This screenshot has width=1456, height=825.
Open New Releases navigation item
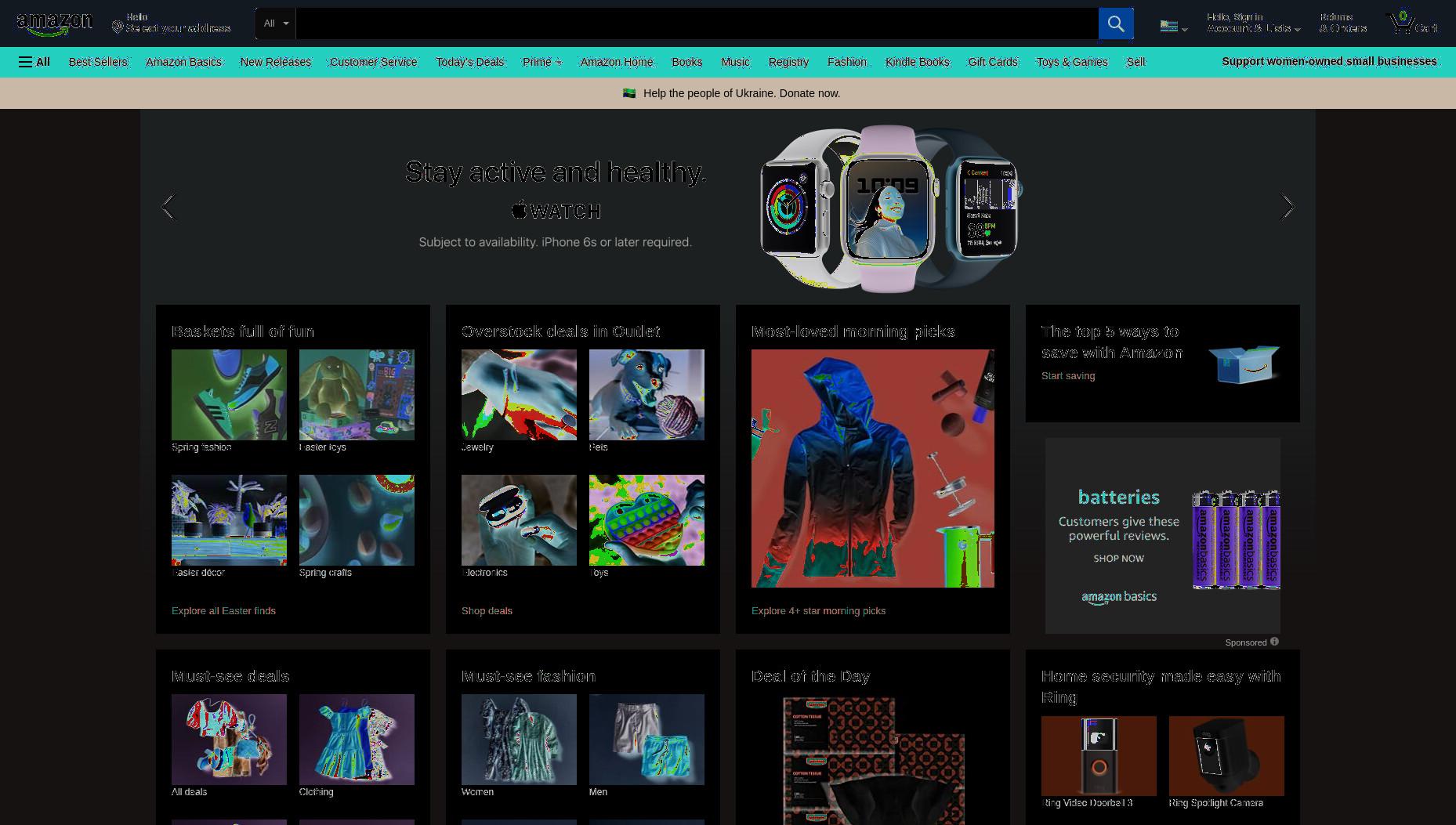click(276, 62)
